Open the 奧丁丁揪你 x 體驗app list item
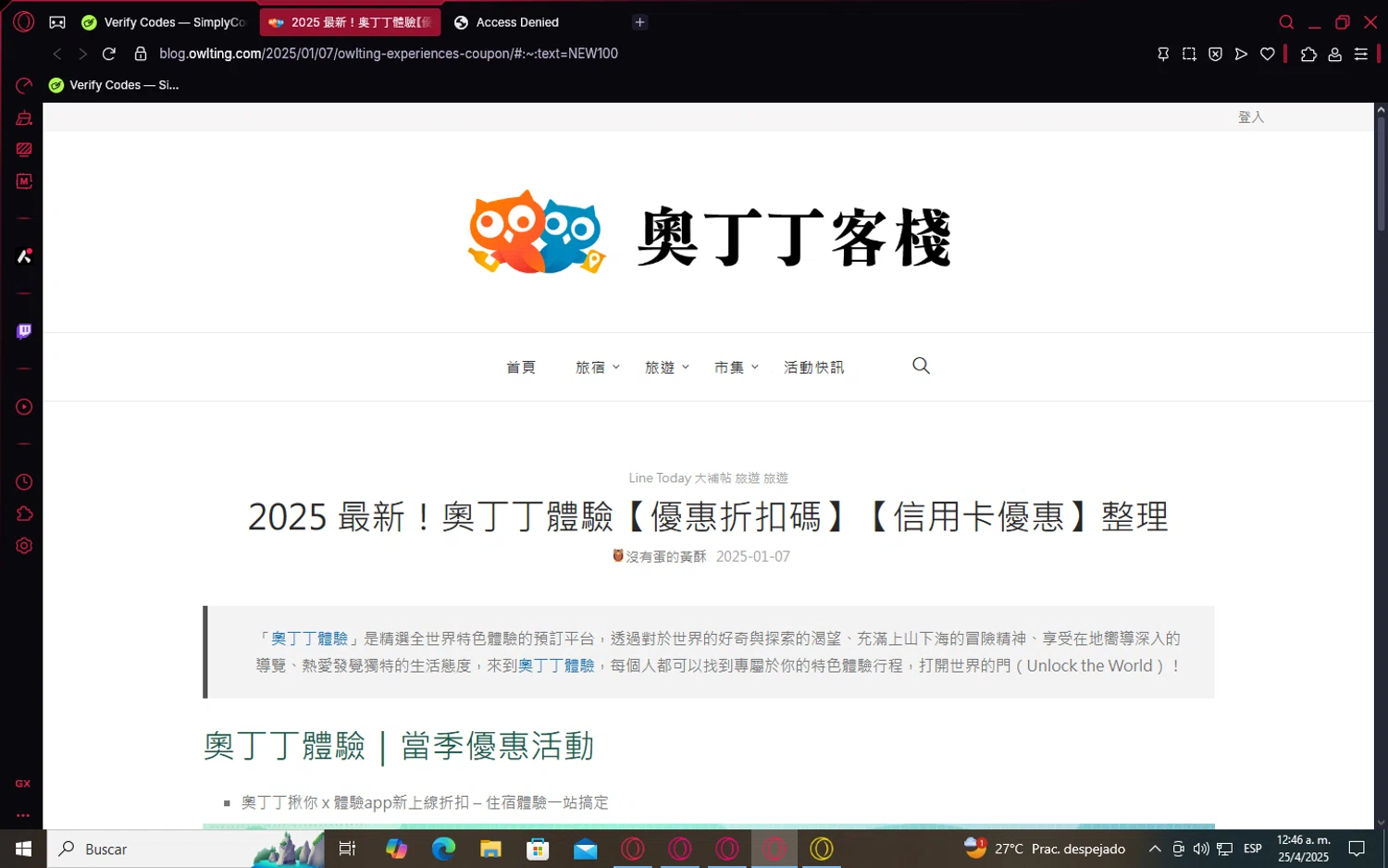Screen dimensions: 1388x868 425,802
